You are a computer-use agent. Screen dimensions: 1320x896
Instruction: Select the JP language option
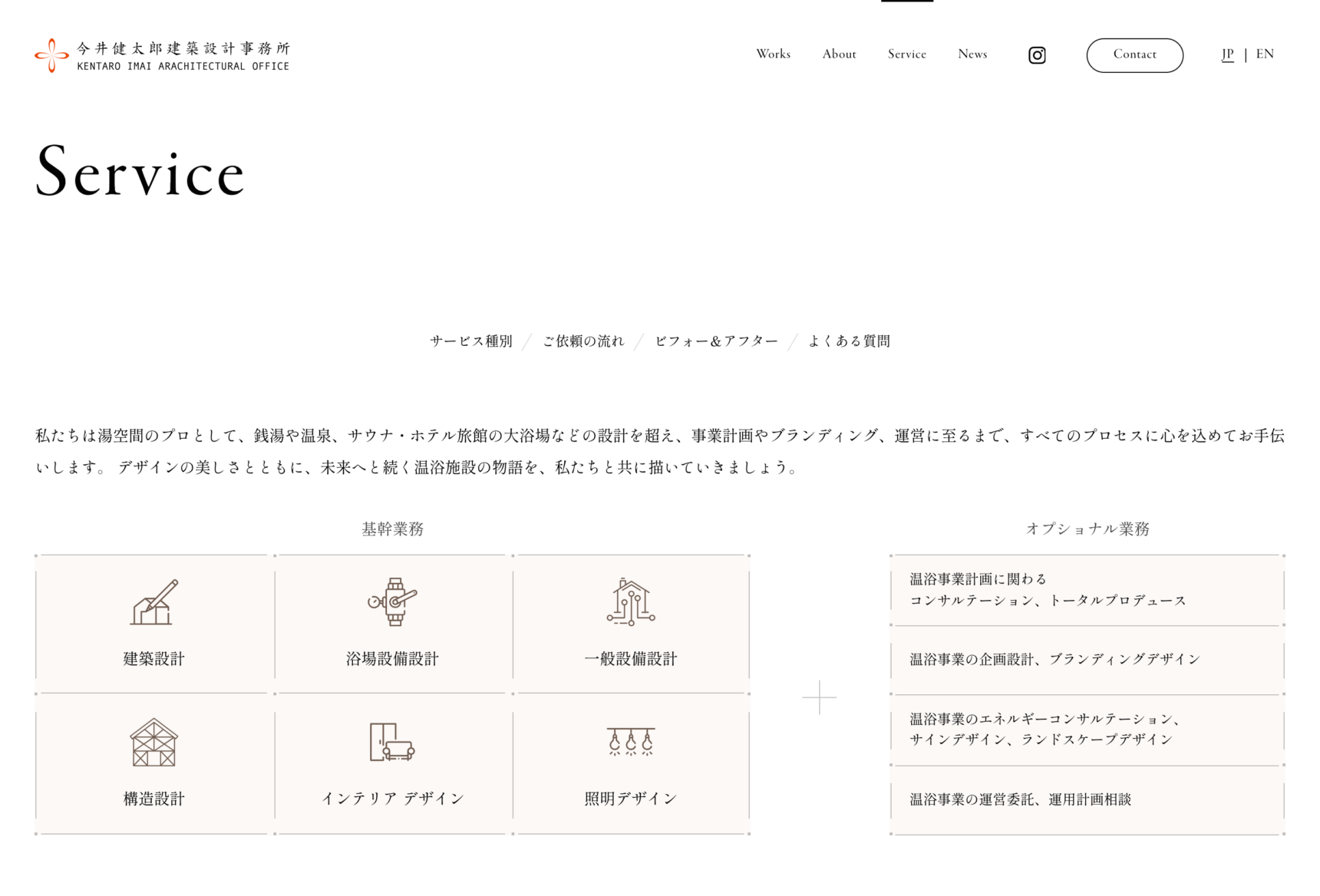click(x=1227, y=54)
